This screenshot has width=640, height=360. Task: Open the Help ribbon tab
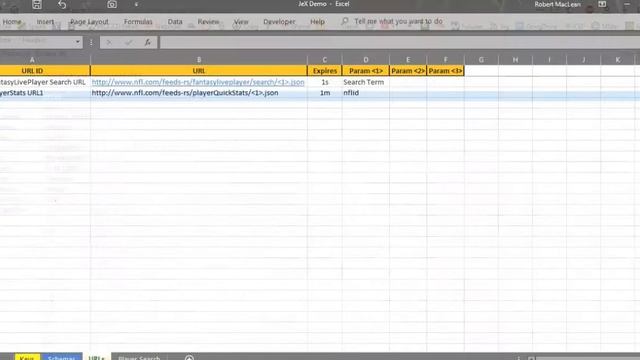point(317,22)
